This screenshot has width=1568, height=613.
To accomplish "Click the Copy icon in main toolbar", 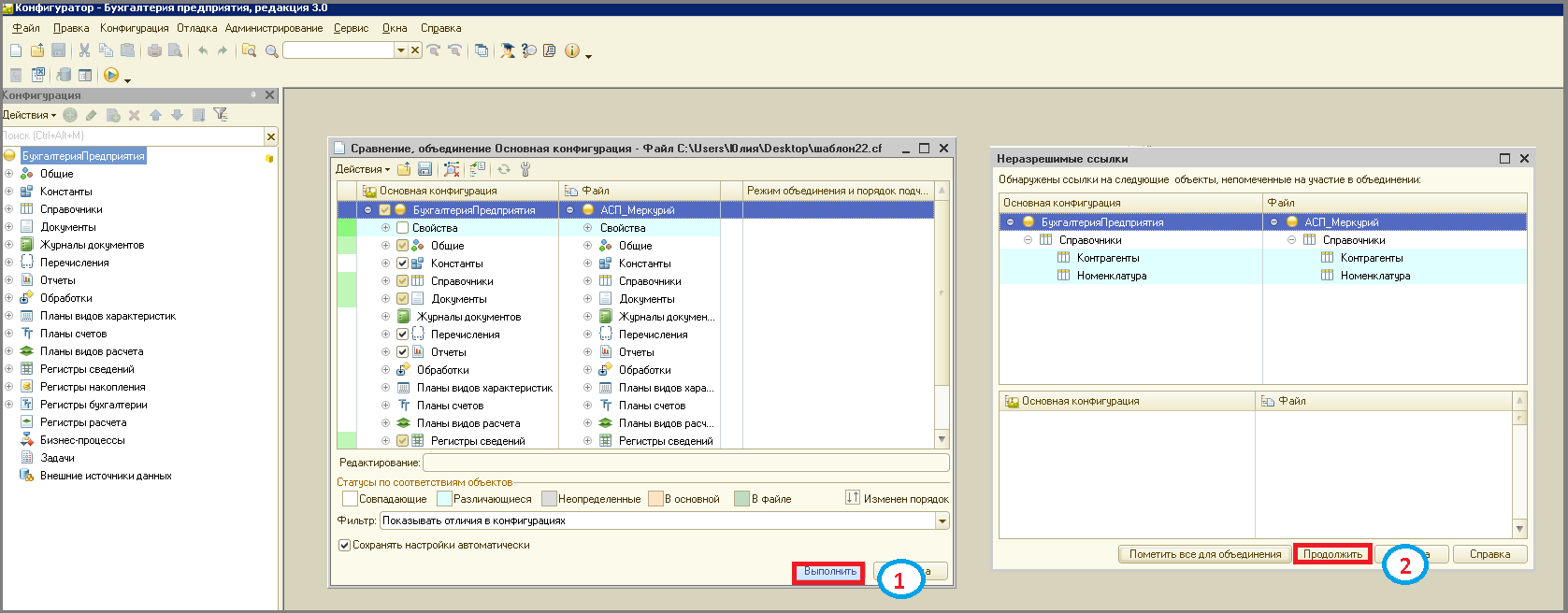I will point(106,50).
